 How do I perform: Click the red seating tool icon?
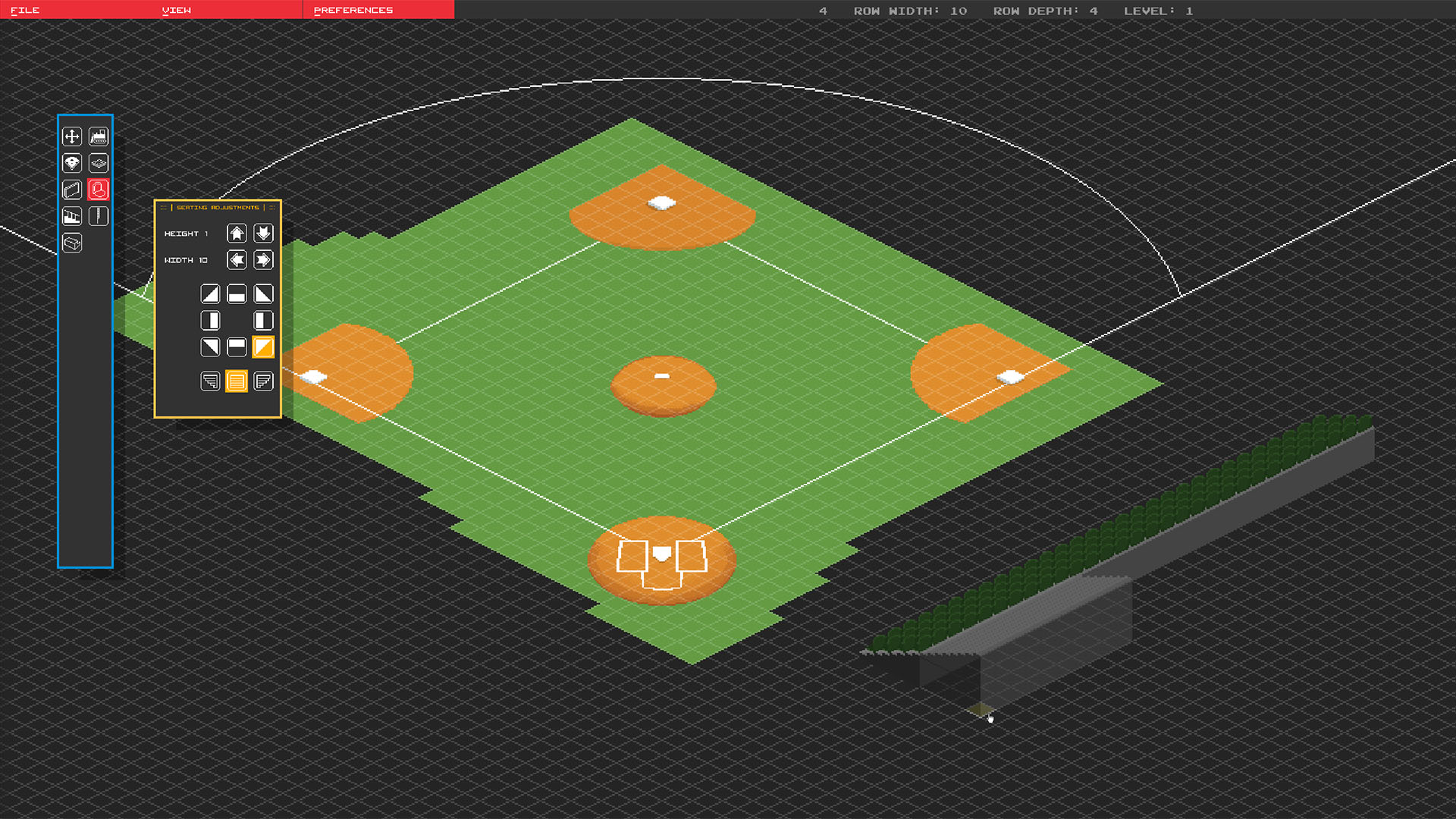pyautogui.click(x=99, y=190)
